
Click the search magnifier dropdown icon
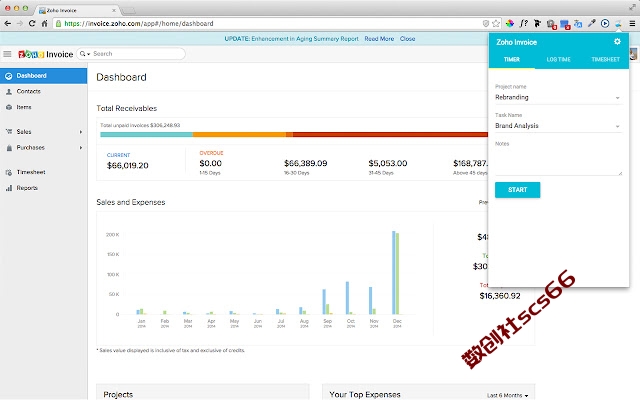point(85,54)
